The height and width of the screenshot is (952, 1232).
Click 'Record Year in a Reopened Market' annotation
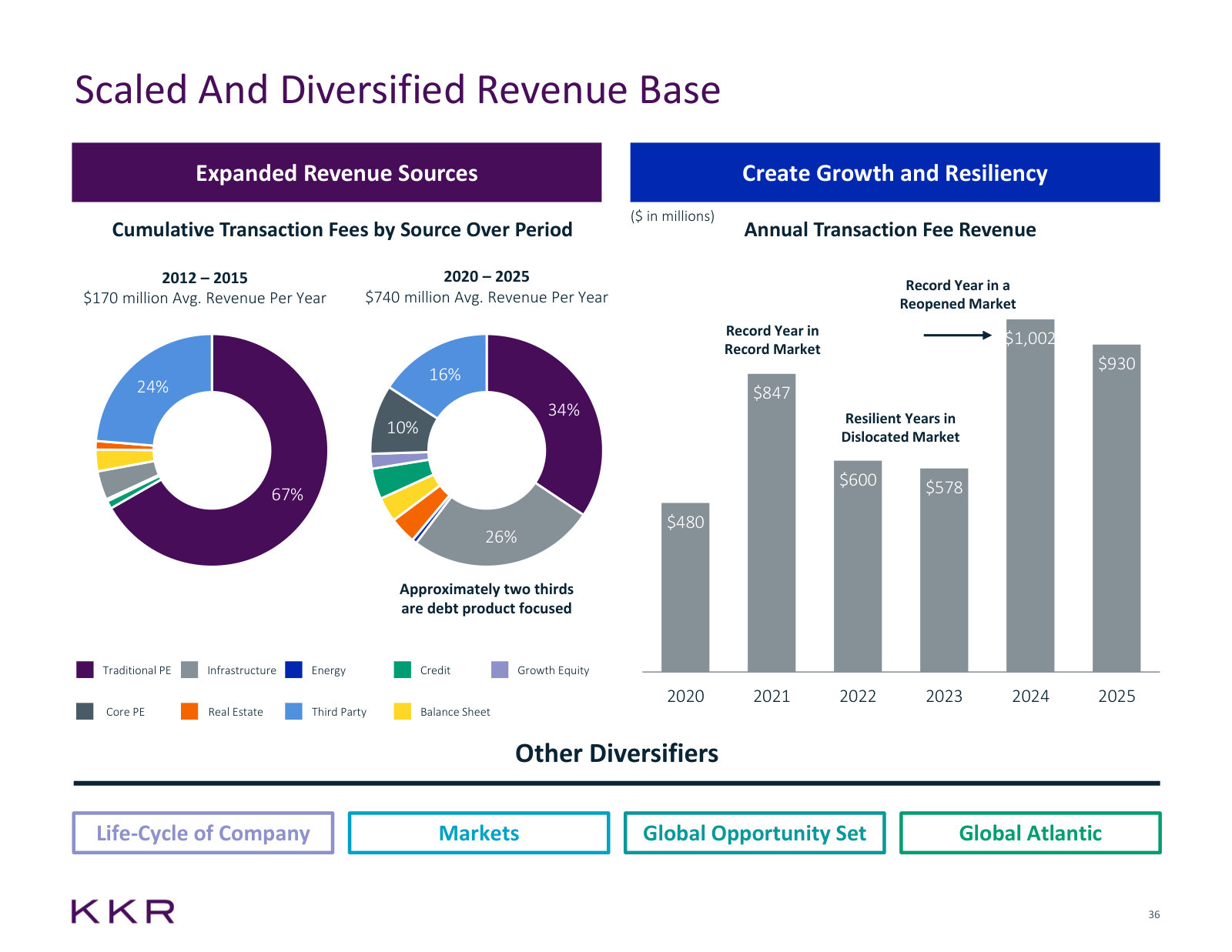tap(958, 295)
